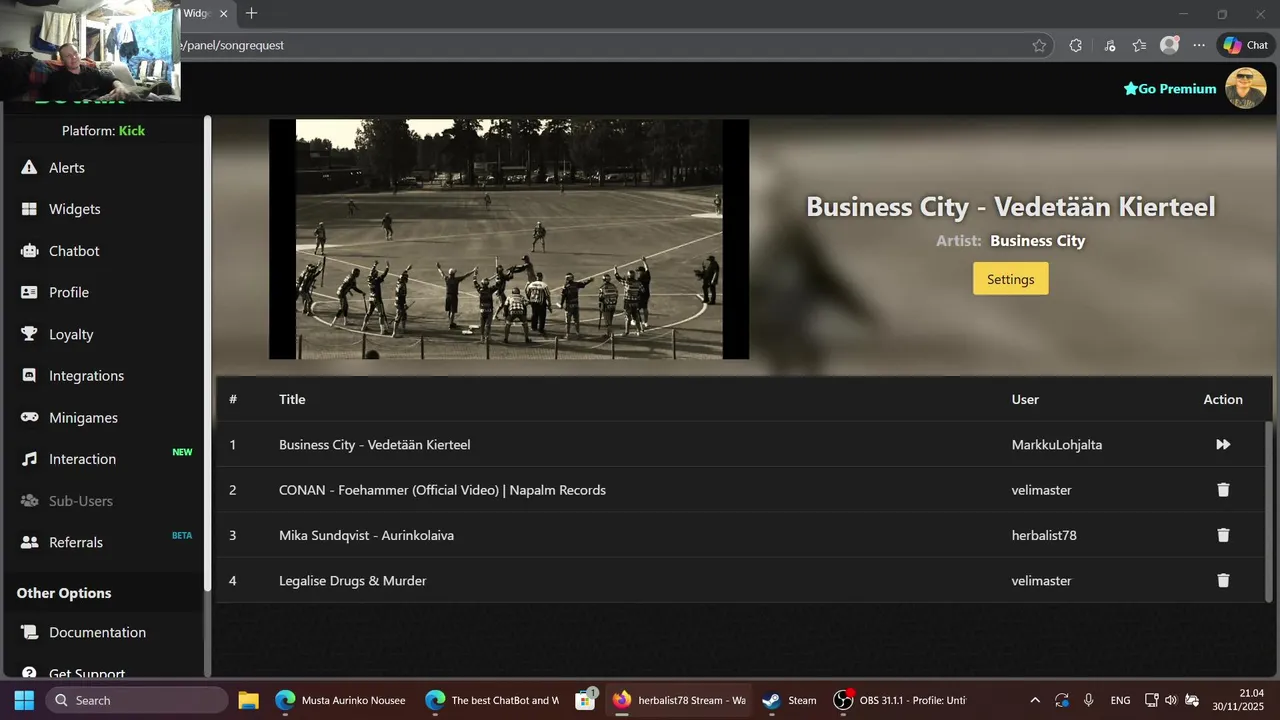Click the battery status tray icon
This screenshot has width=1280, height=720.
(x=1192, y=700)
